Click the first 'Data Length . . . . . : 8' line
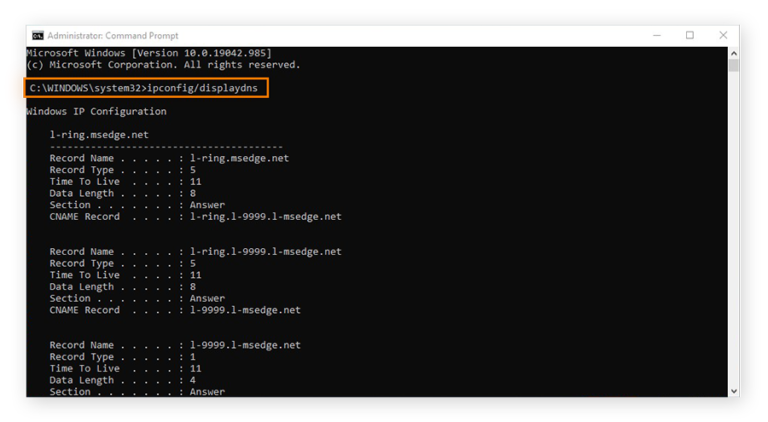The width and height of the screenshot is (768, 422). [122, 193]
